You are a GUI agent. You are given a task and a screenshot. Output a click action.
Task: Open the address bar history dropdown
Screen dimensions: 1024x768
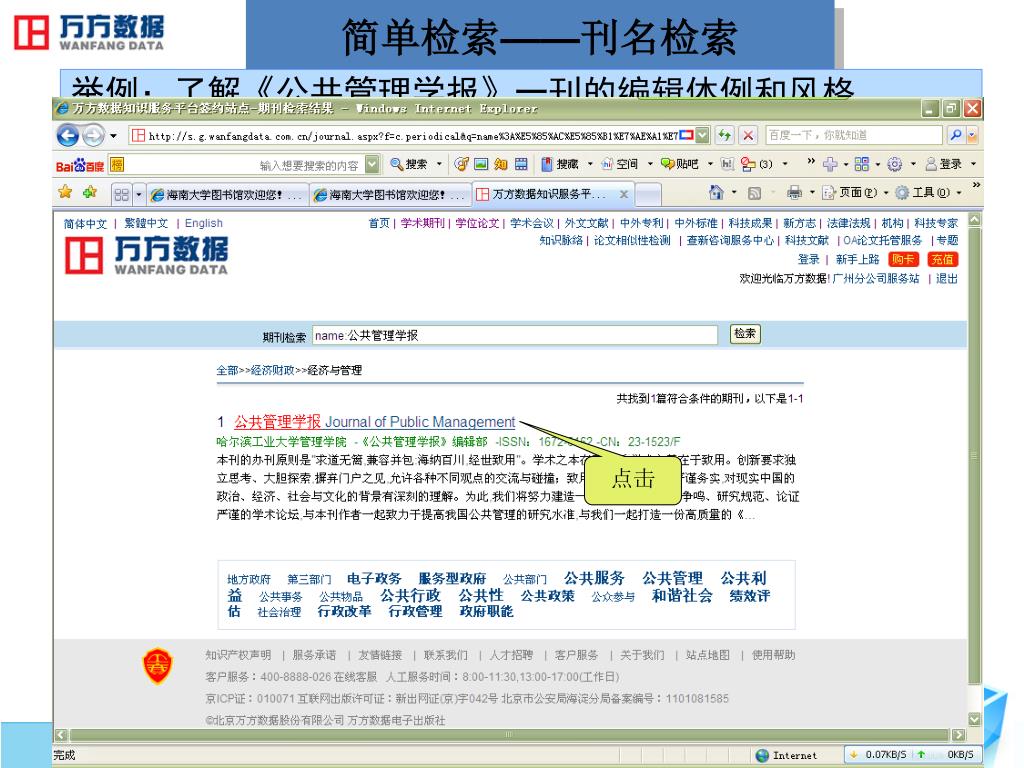[x=702, y=136]
